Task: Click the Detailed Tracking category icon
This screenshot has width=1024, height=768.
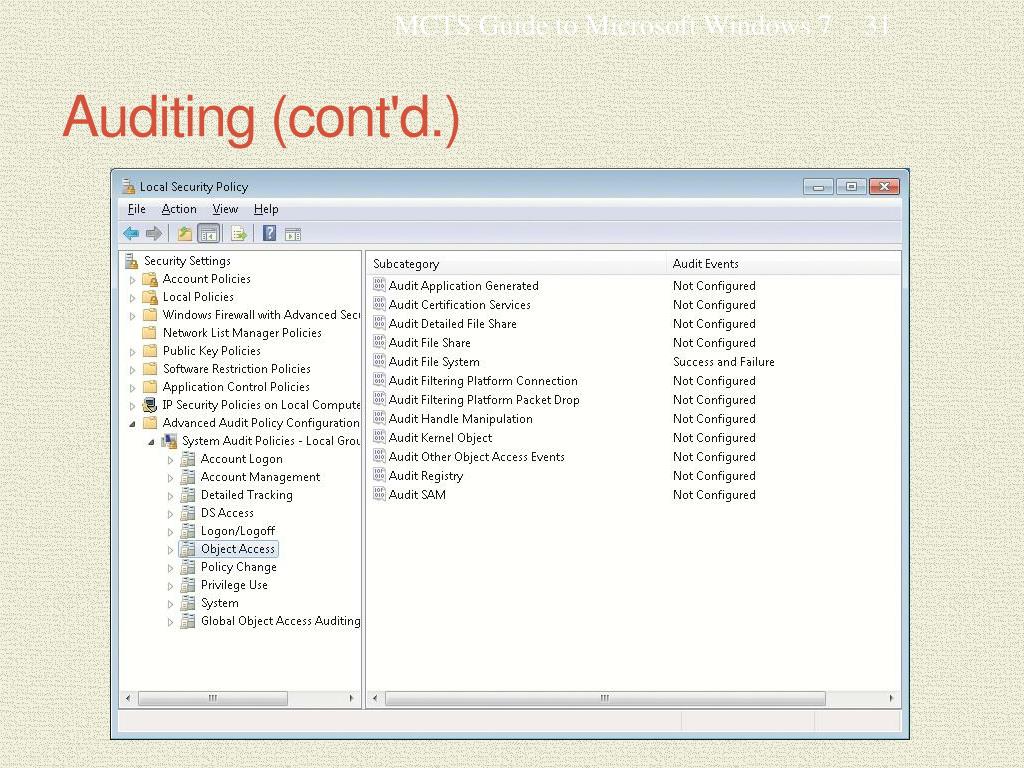Action: click(188, 495)
